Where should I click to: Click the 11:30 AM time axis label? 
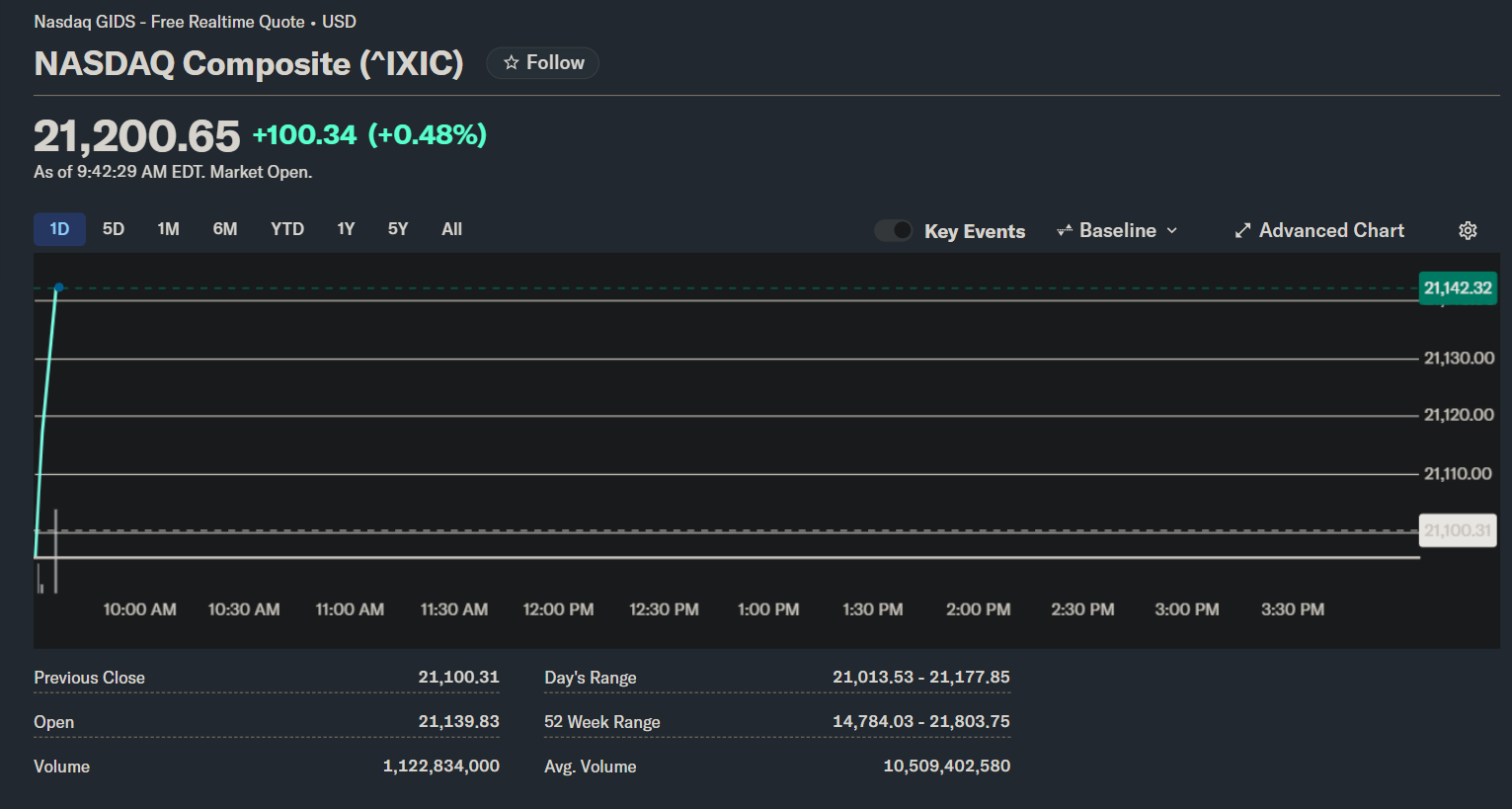(x=454, y=609)
